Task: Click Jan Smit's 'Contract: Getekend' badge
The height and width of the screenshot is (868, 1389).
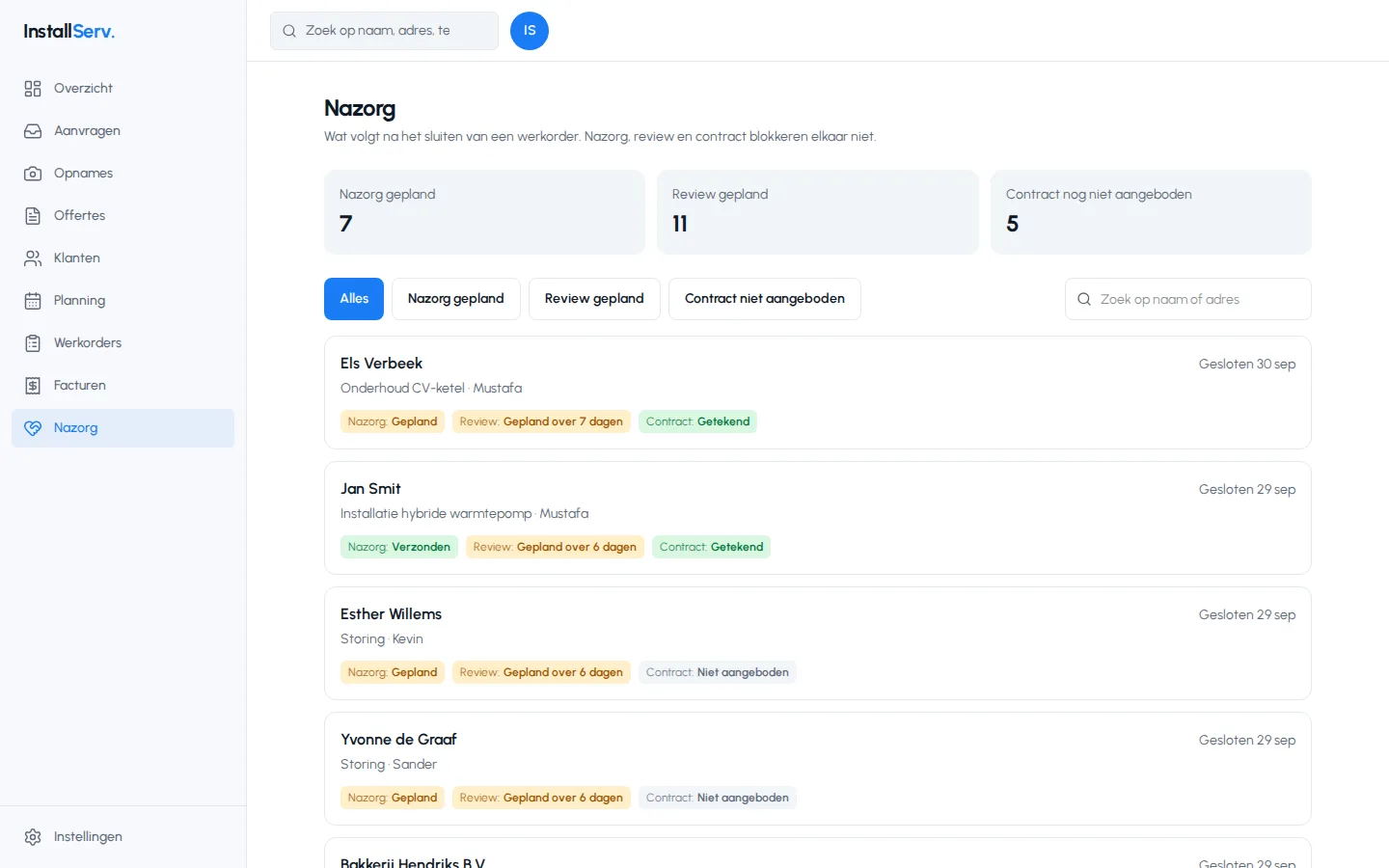Action: pyautogui.click(x=711, y=547)
